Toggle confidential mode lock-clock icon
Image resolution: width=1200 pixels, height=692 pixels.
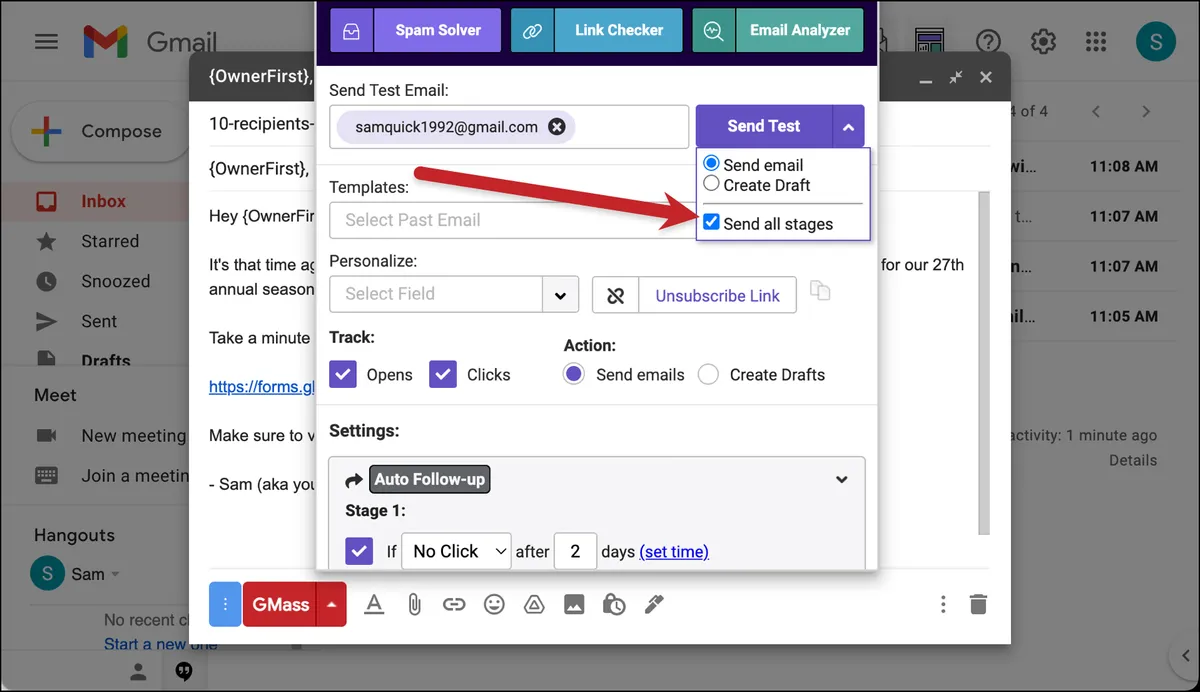(614, 604)
